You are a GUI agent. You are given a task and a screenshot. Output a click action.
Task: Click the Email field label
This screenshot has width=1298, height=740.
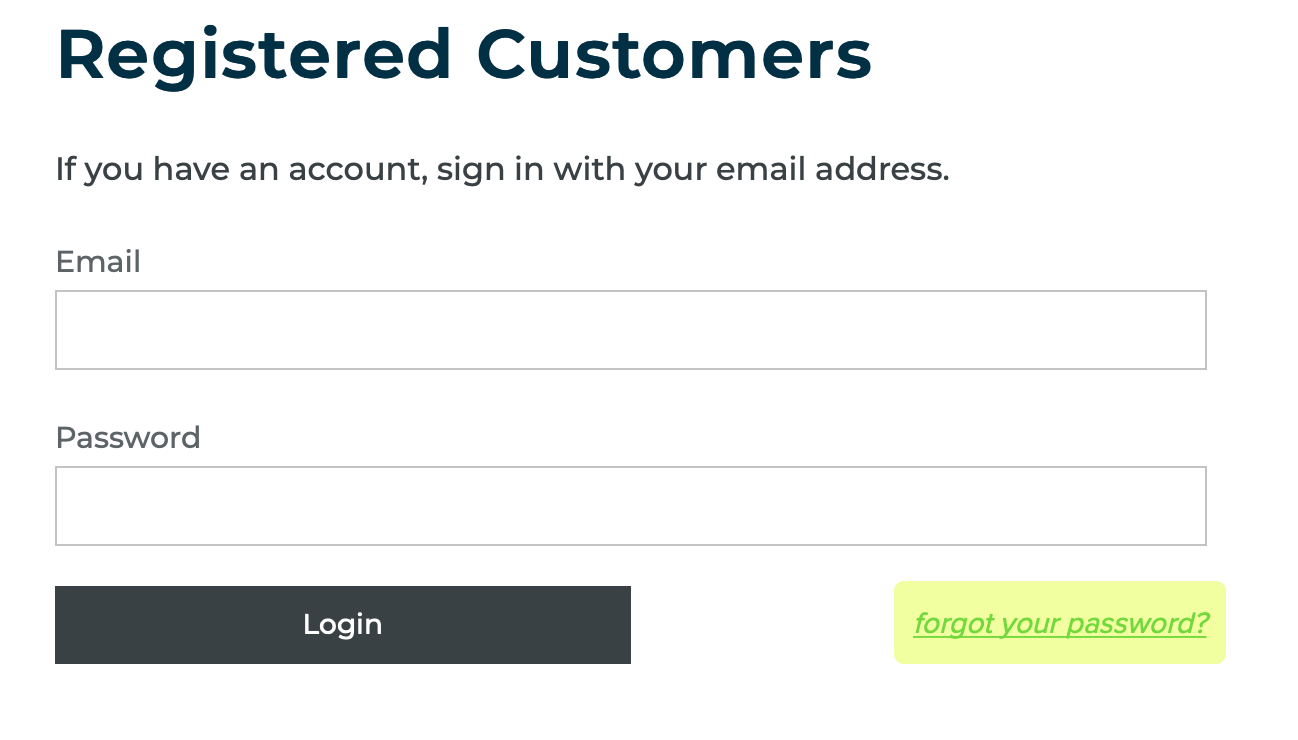(x=98, y=262)
